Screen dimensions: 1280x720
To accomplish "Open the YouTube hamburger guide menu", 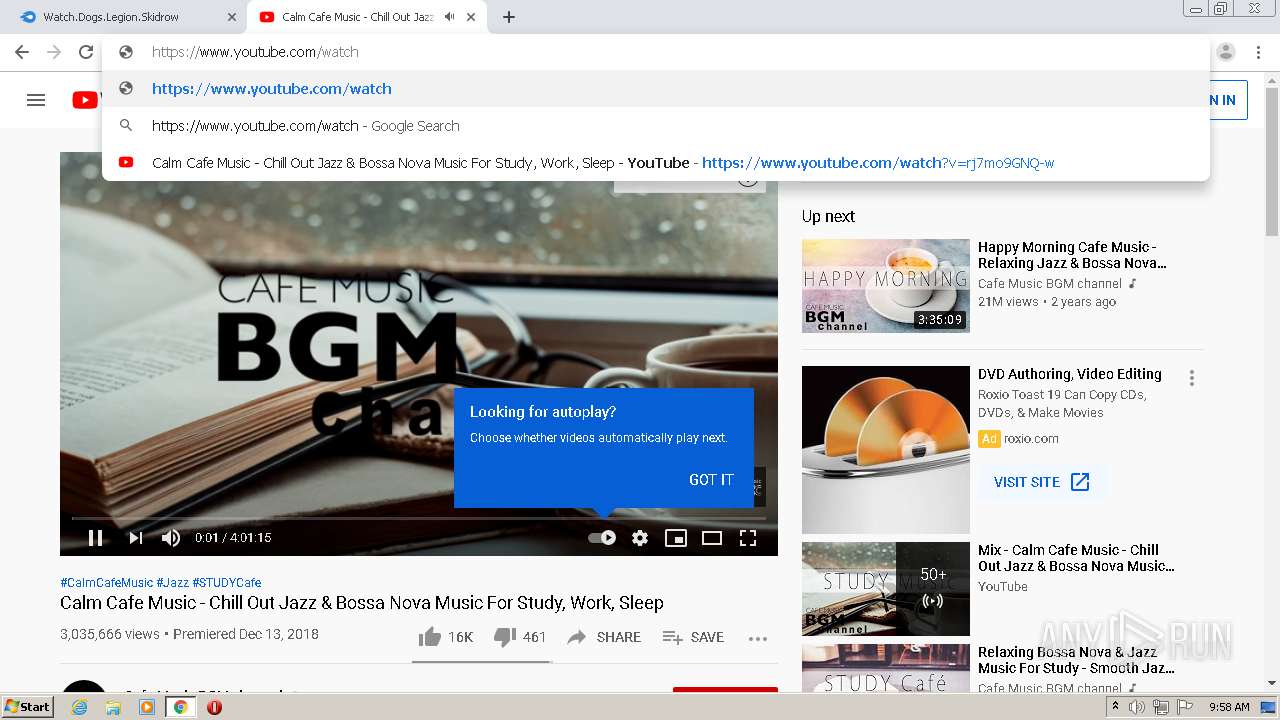I will [x=36, y=100].
